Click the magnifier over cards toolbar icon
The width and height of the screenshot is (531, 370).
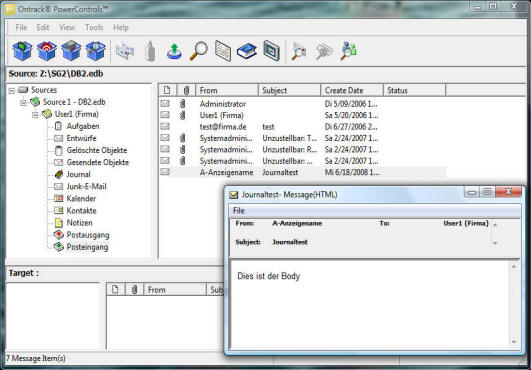[x=298, y=51]
